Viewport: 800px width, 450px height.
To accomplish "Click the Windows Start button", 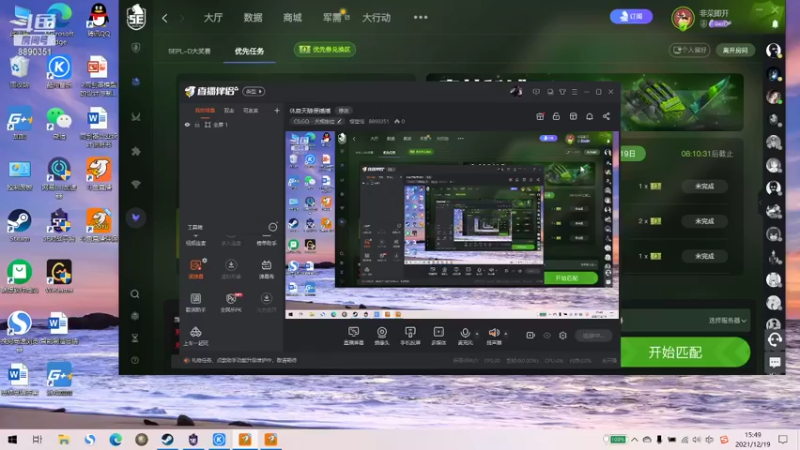I will [x=12, y=439].
